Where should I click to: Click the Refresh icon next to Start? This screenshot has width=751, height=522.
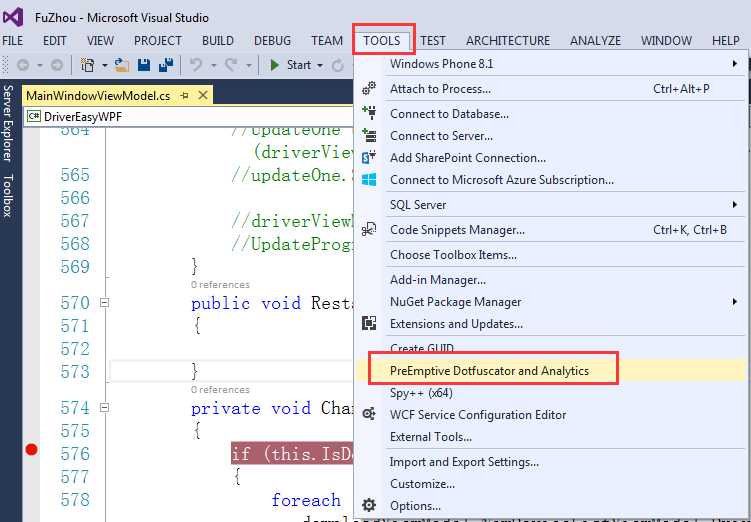pos(338,65)
